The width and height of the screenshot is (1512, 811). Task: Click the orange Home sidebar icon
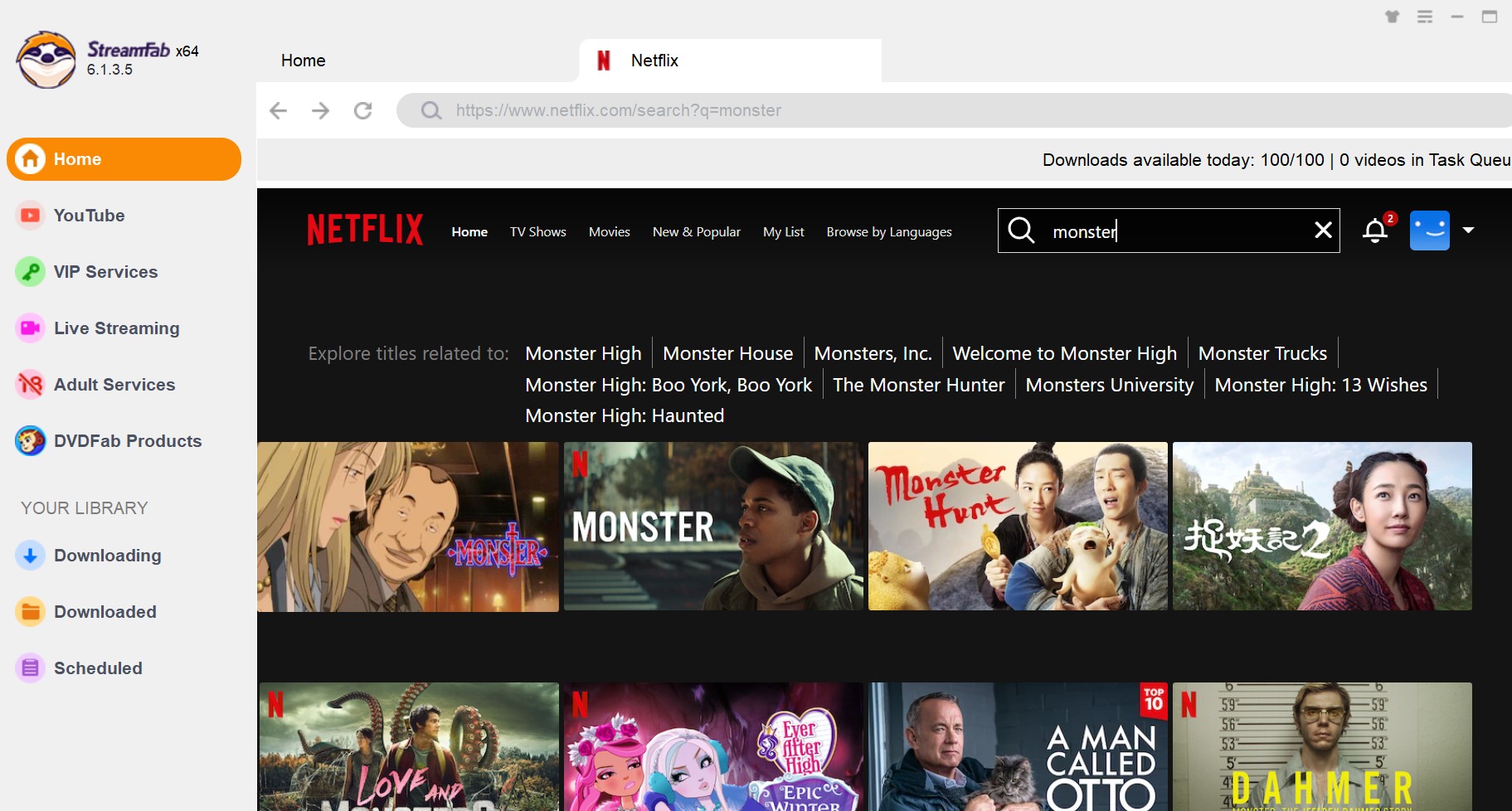point(31,158)
